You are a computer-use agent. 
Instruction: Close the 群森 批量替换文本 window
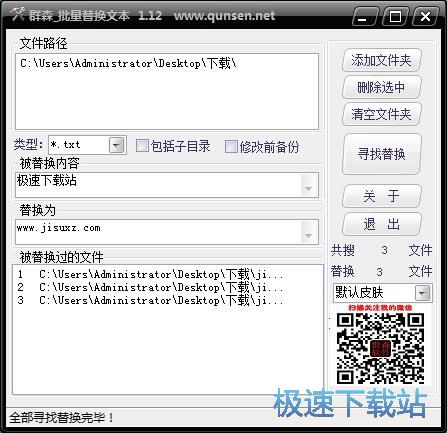click(x=425, y=17)
